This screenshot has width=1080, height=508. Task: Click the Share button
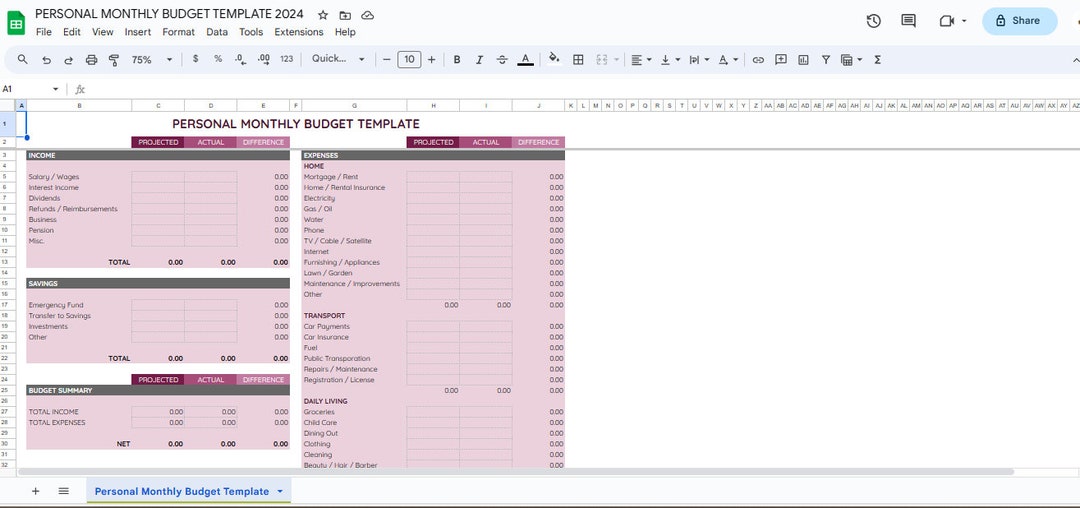[x=1019, y=21]
